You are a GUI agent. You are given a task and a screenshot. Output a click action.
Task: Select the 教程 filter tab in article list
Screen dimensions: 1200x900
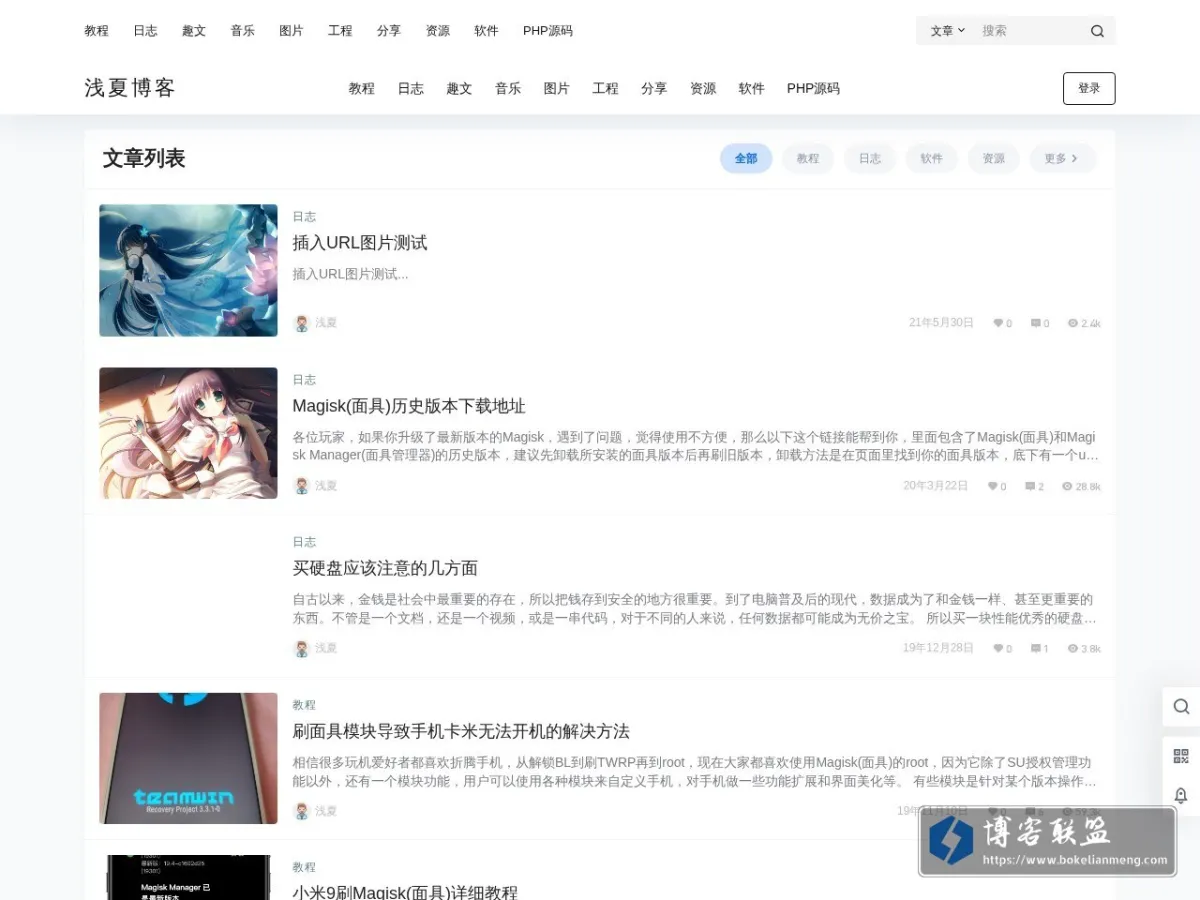pyautogui.click(x=808, y=158)
